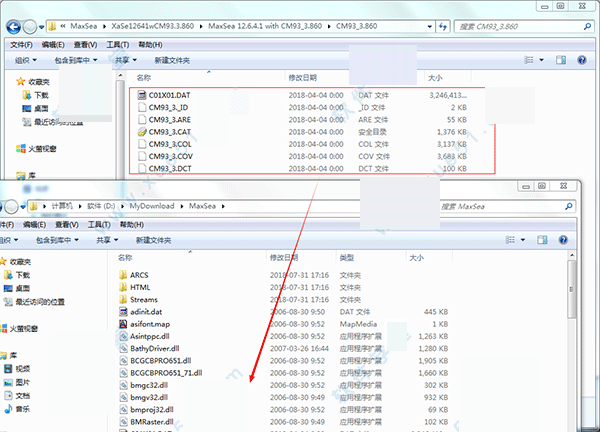Viewport: 600px width, 432px height.
Task: Toggle preview pane in CM93_3.860 window
Action: point(561,60)
